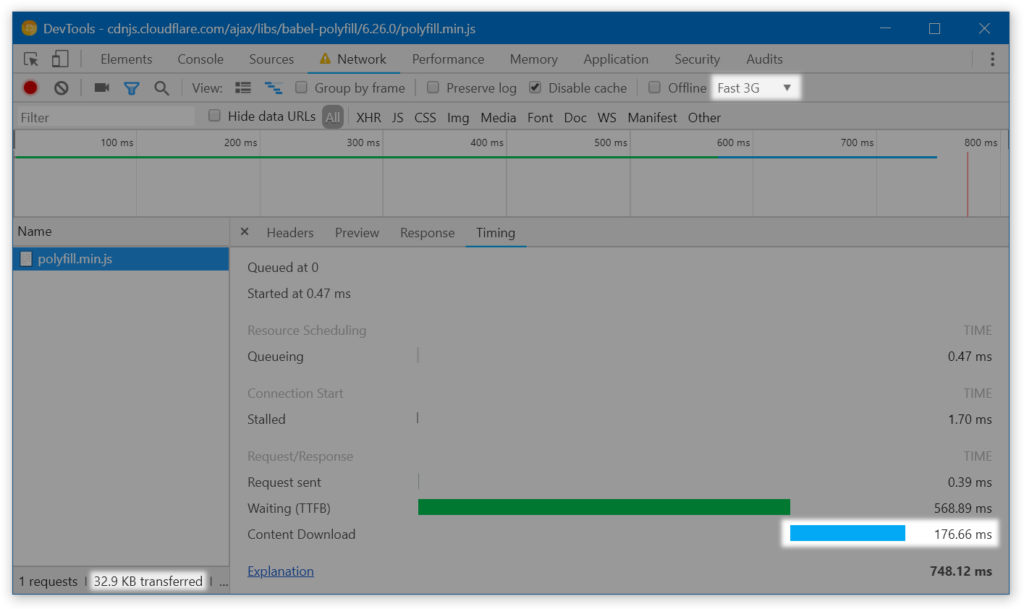Open the Headers tab
This screenshot has width=1024, height=609.
pos(289,232)
